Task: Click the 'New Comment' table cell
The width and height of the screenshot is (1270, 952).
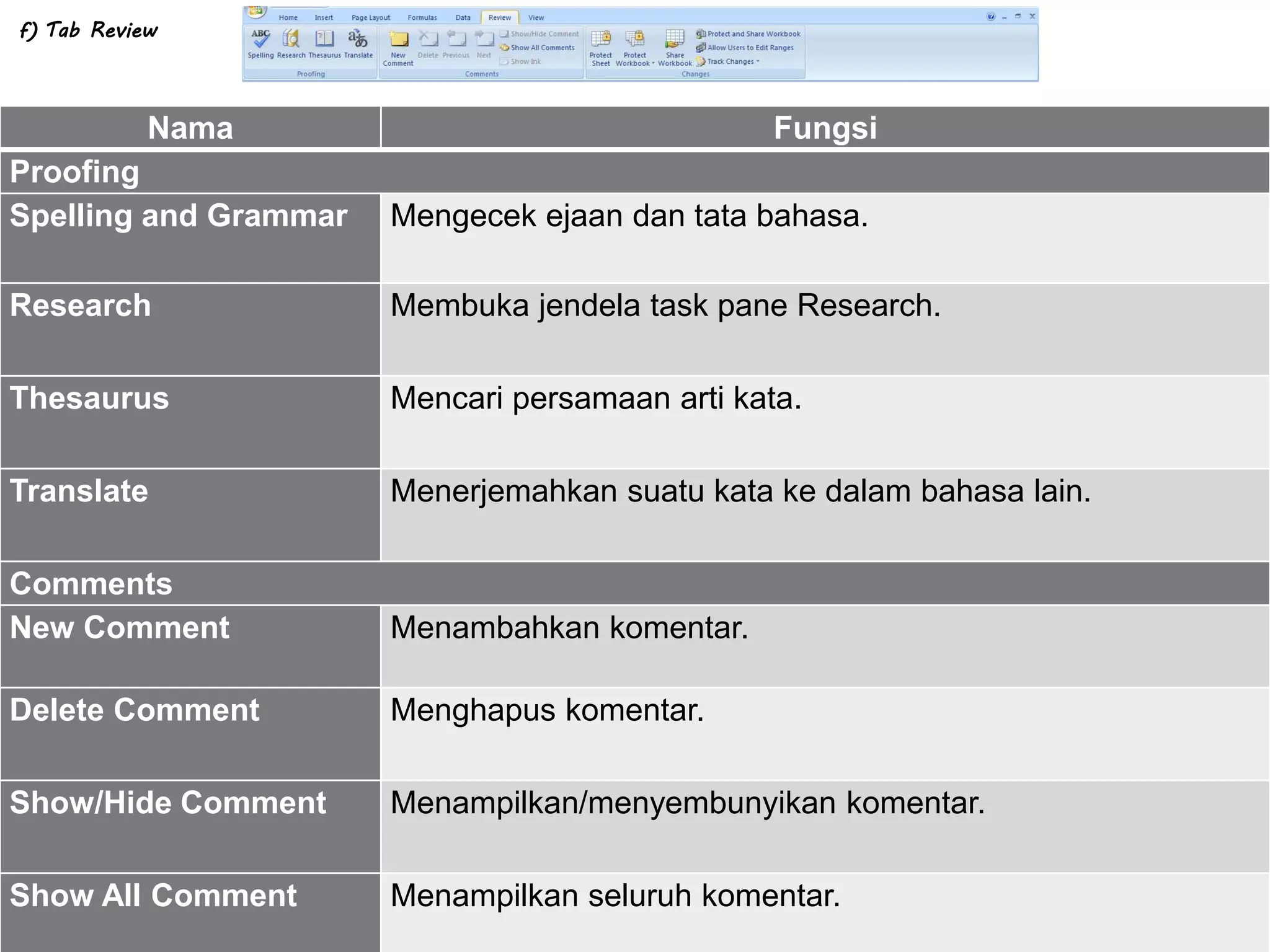Action: point(190,646)
